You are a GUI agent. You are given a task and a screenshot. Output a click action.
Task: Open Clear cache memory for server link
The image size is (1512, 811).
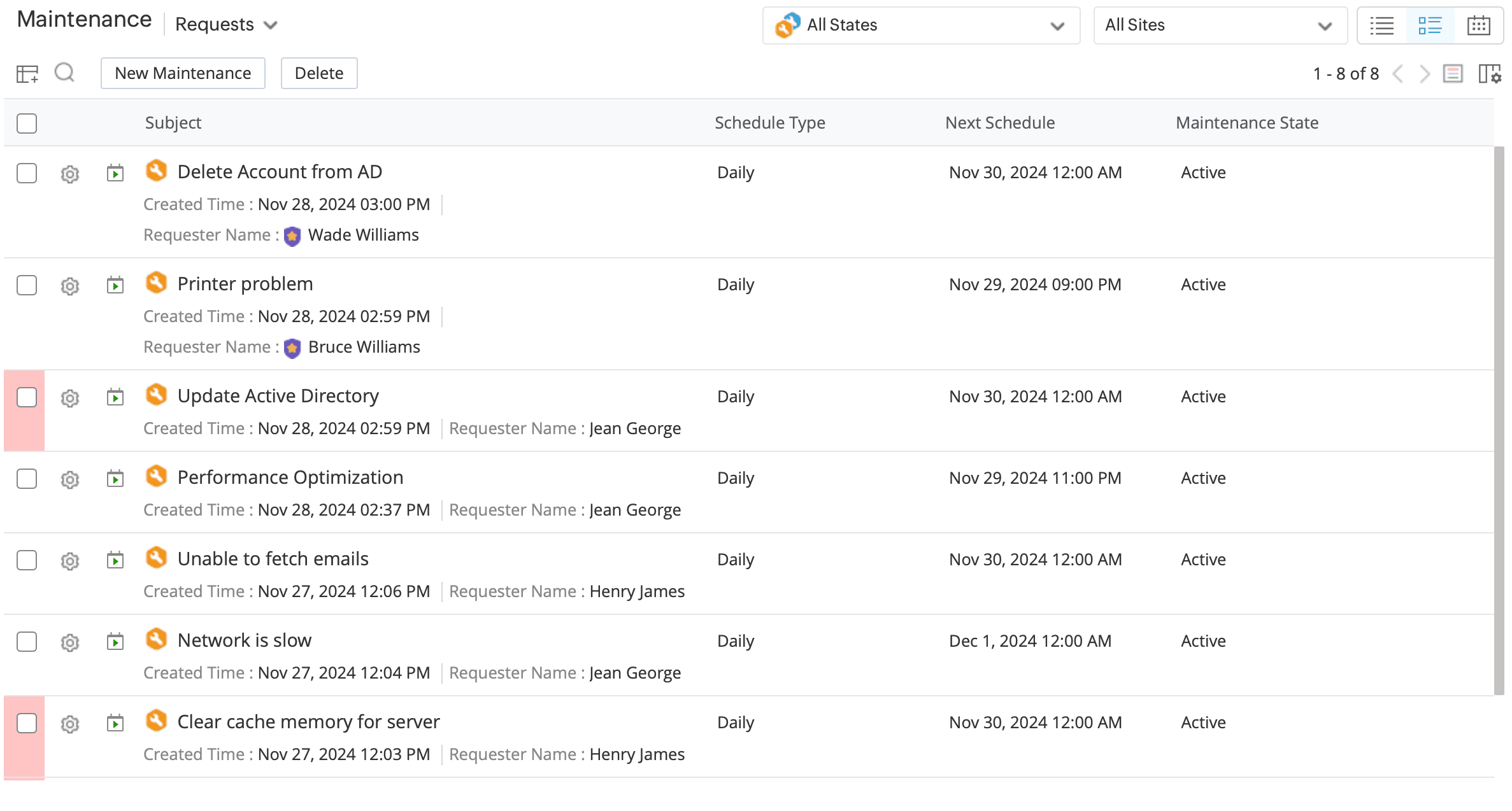[308, 722]
